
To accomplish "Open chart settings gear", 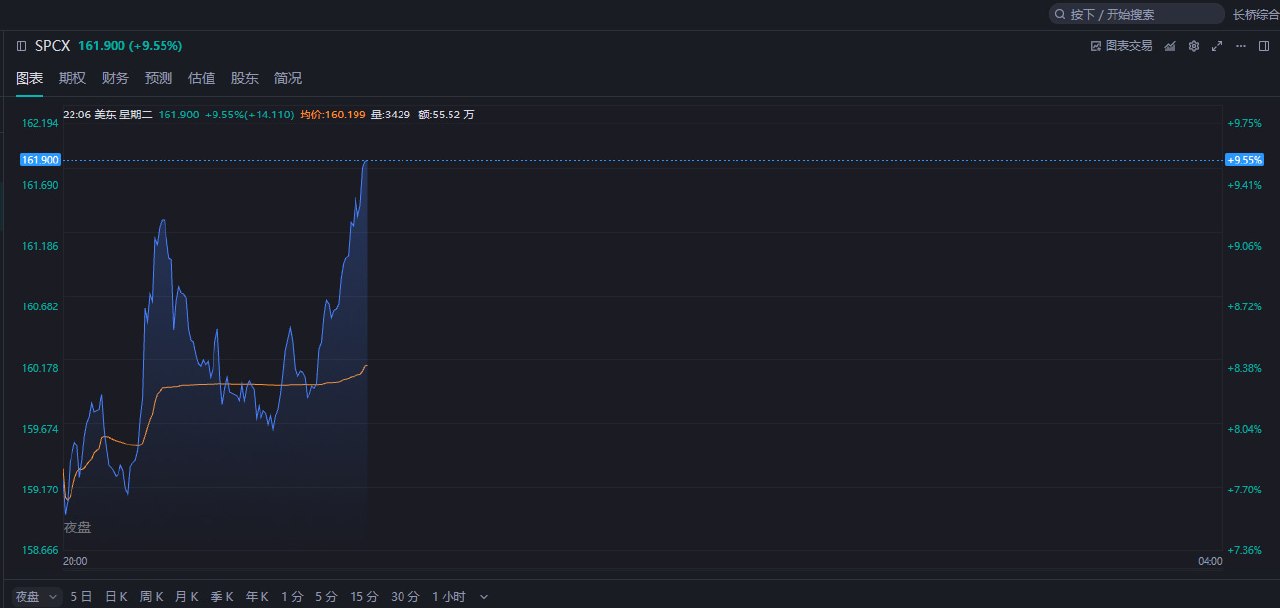I will (1193, 46).
